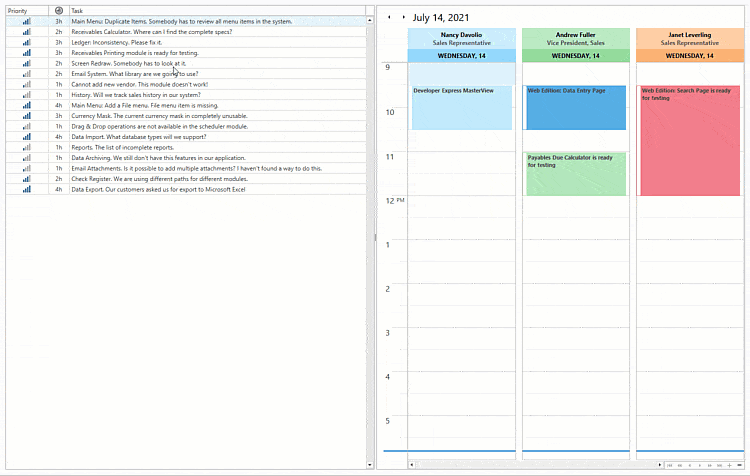The height and width of the screenshot is (476, 750).
Task: Click priority icon of Data Archiving row
Action: point(27,158)
